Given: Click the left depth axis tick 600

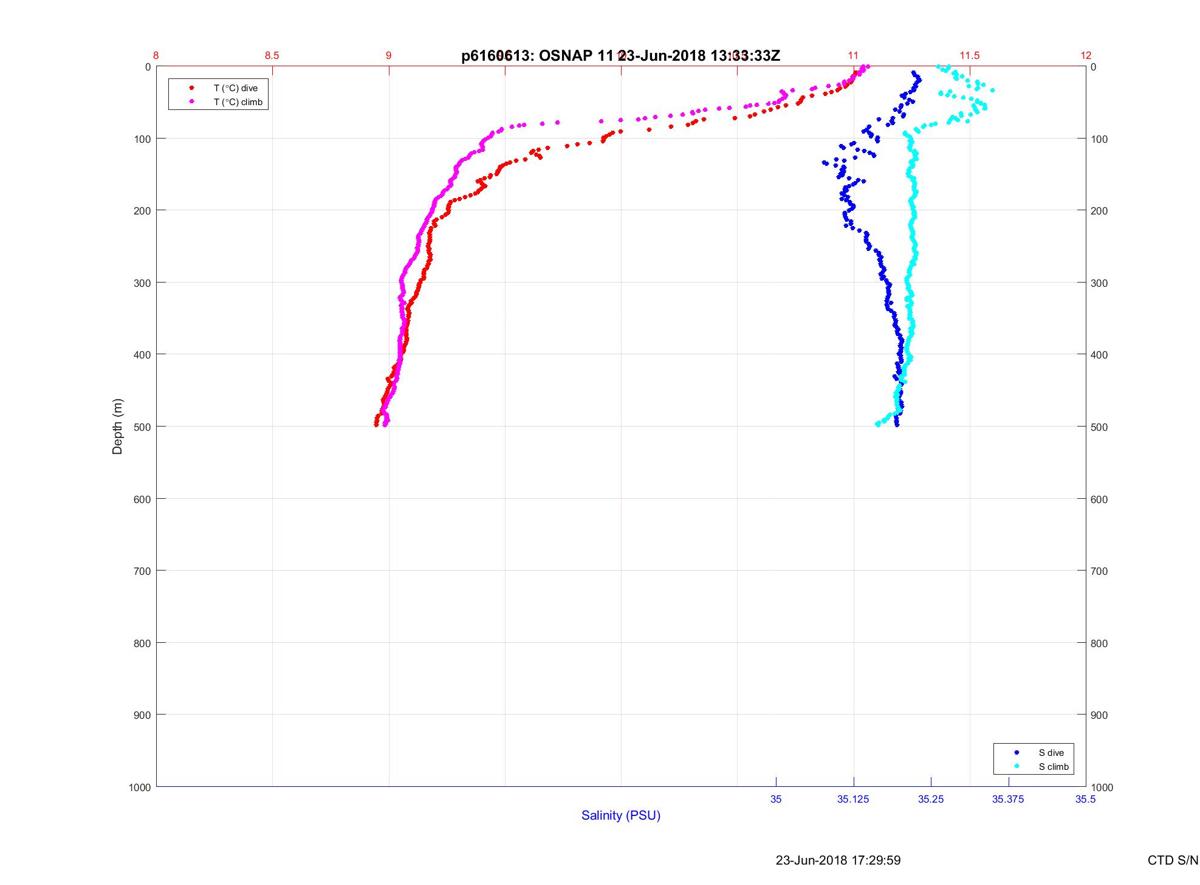Looking at the screenshot, I should [x=142, y=499].
